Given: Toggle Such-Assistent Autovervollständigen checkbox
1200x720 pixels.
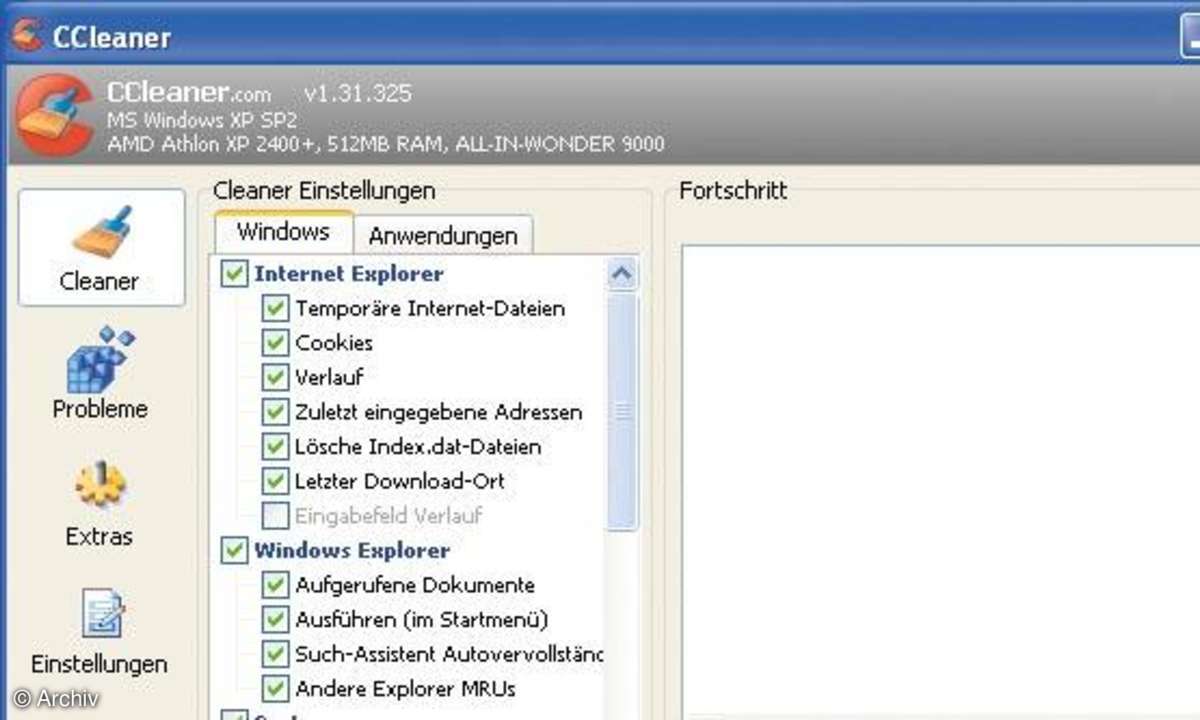Looking at the screenshot, I should pyautogui.click(x=275, y=654).
